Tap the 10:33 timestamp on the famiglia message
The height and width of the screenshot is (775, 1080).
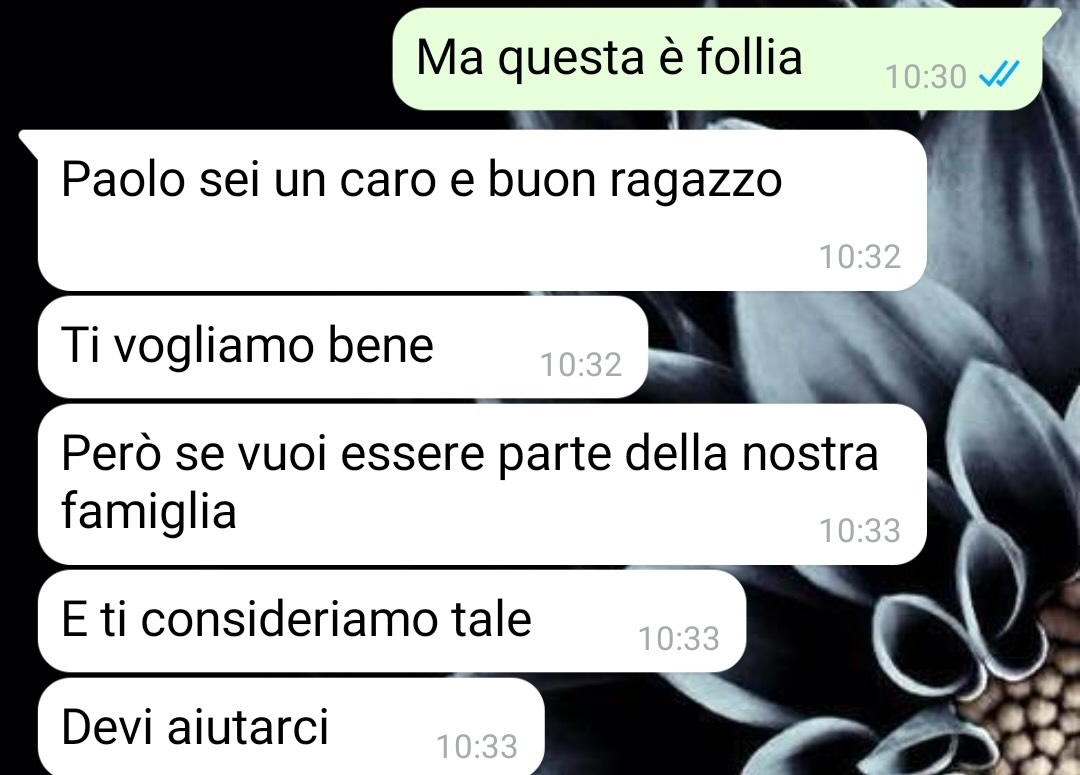(x=860, y=531)
